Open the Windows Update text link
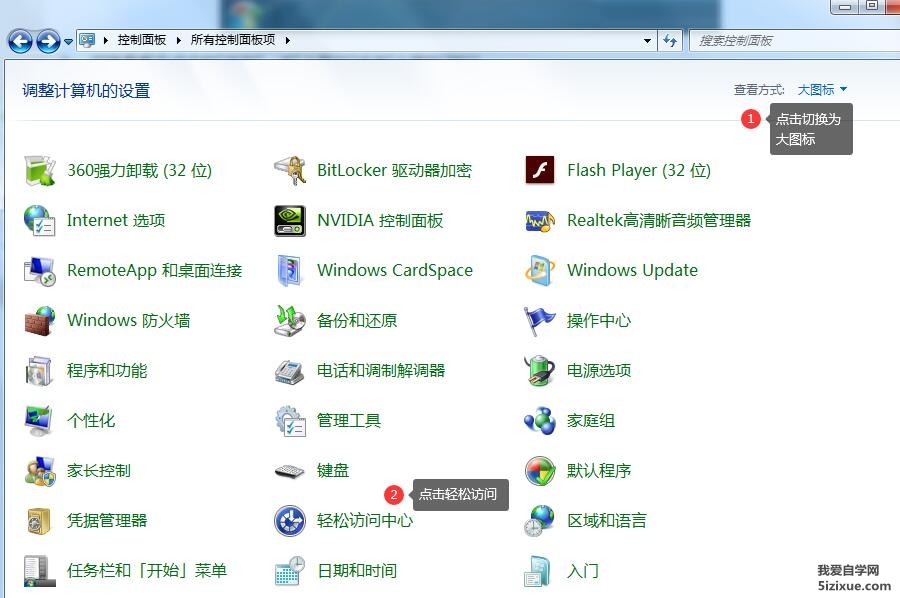 point(633,270)
